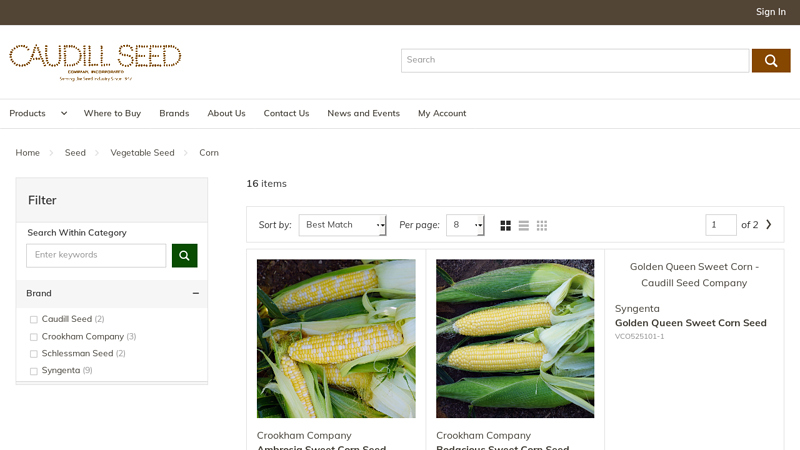Click the main Search input field
Viewport: 800px width, 450px height.
575,61
